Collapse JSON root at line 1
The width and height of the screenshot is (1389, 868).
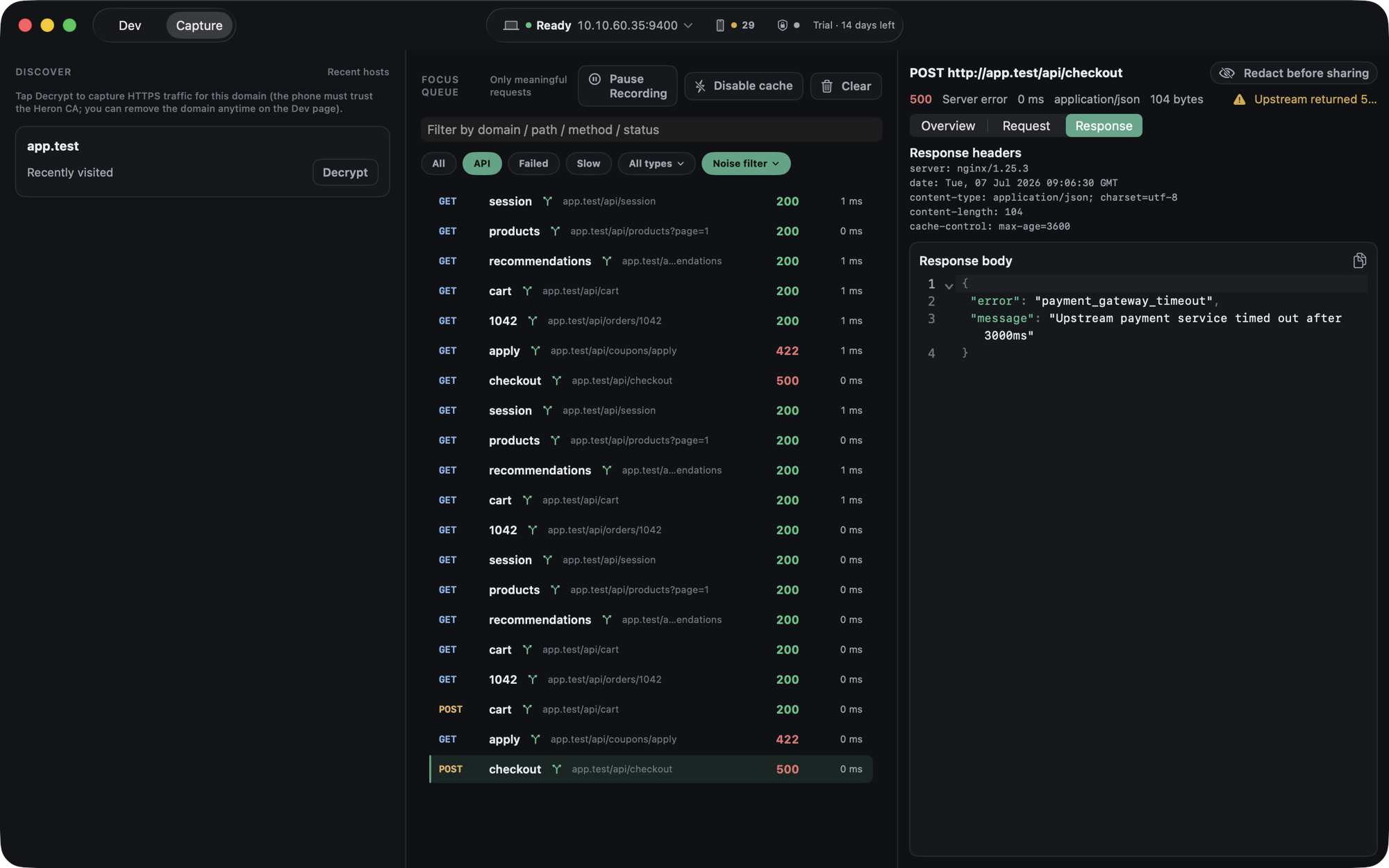point(949,285)
